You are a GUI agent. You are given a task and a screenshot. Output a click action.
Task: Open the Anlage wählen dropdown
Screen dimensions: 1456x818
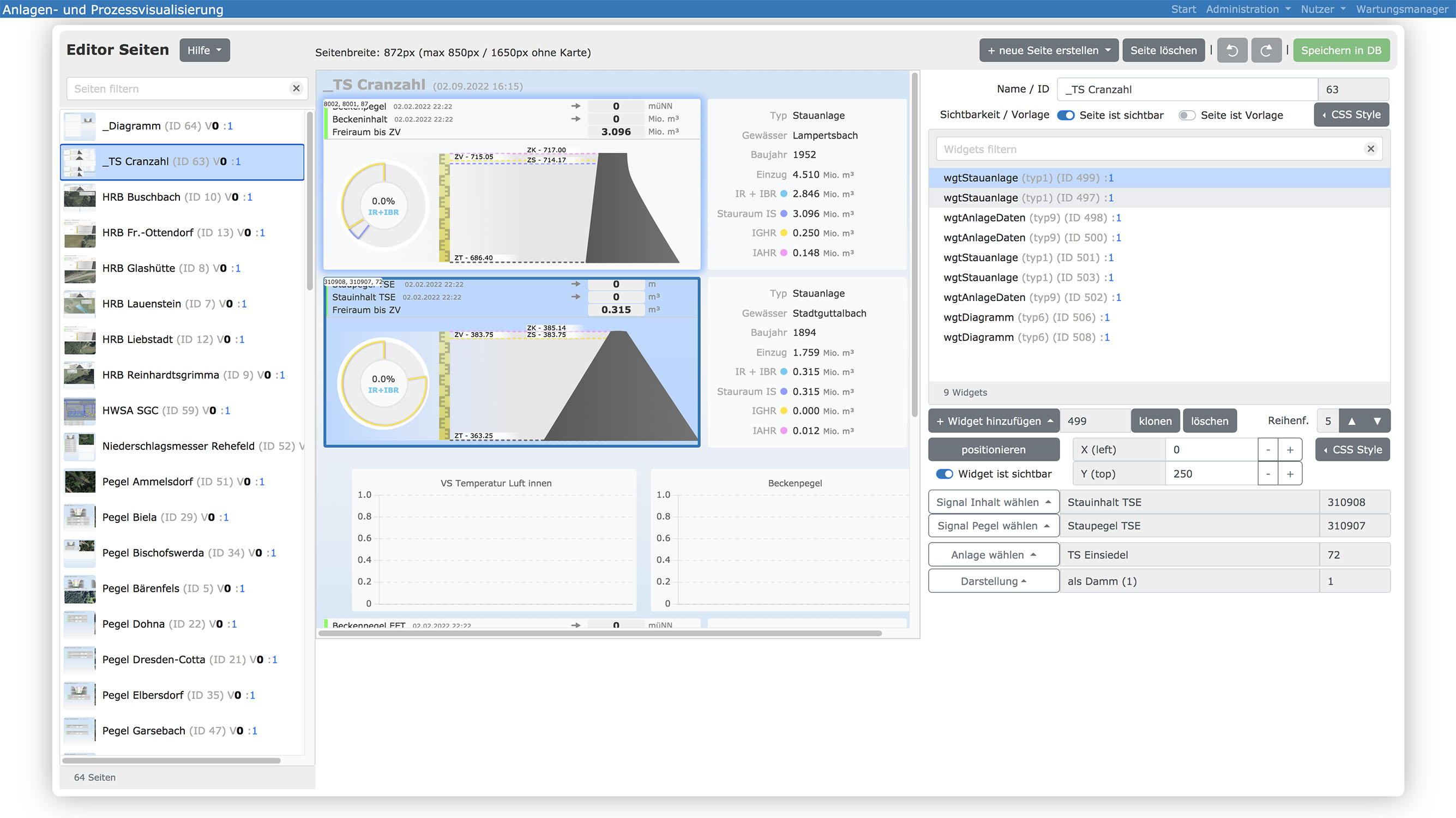pos(994,555)
